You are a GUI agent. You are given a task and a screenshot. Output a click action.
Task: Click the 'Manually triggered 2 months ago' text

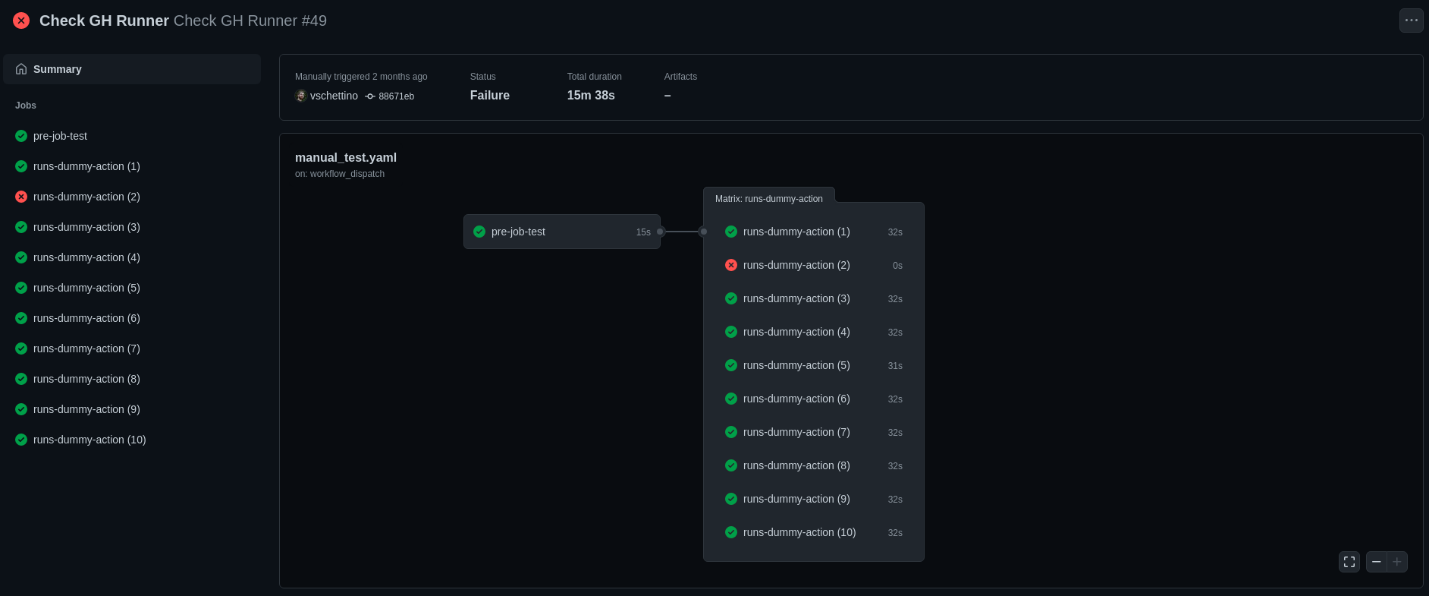361,76
